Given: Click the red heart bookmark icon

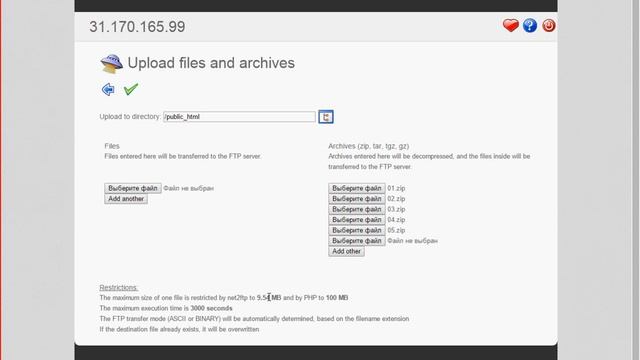Looking at the screenshot, I should [x=510, y=26].
